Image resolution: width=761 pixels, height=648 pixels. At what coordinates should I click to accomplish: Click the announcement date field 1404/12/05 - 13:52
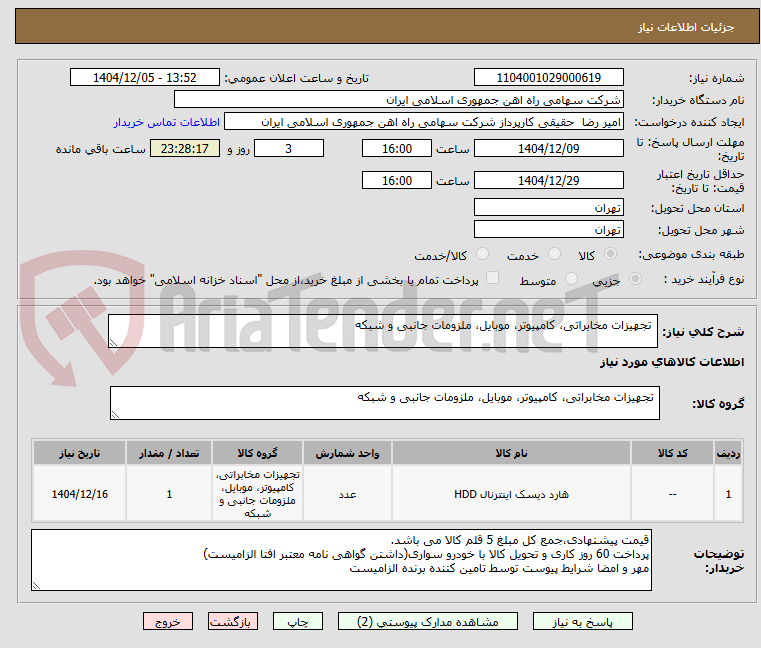145,78
